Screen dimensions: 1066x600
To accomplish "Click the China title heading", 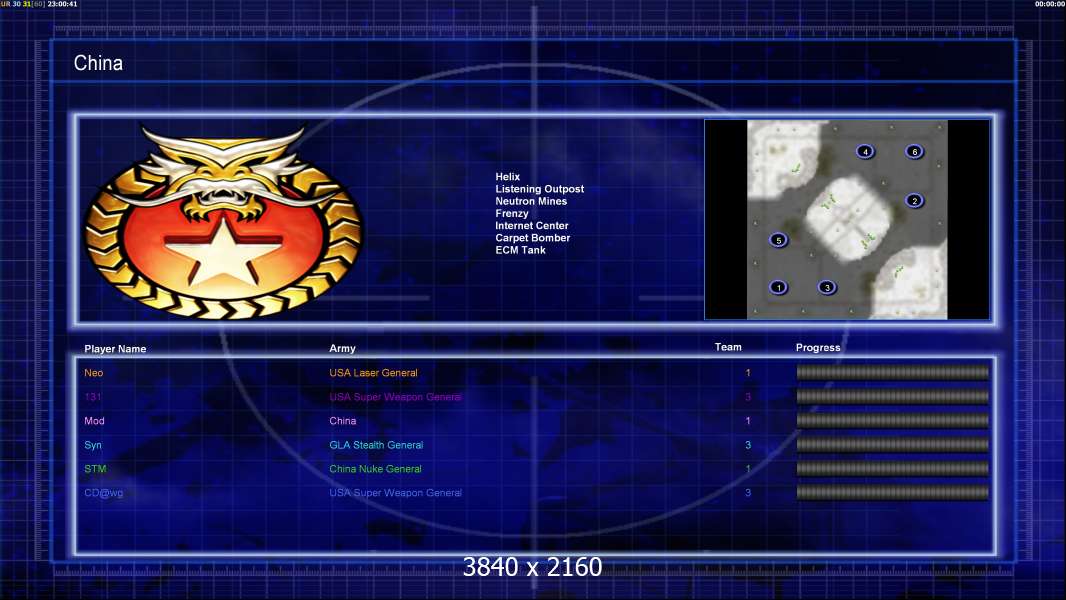I will [98, 63].
